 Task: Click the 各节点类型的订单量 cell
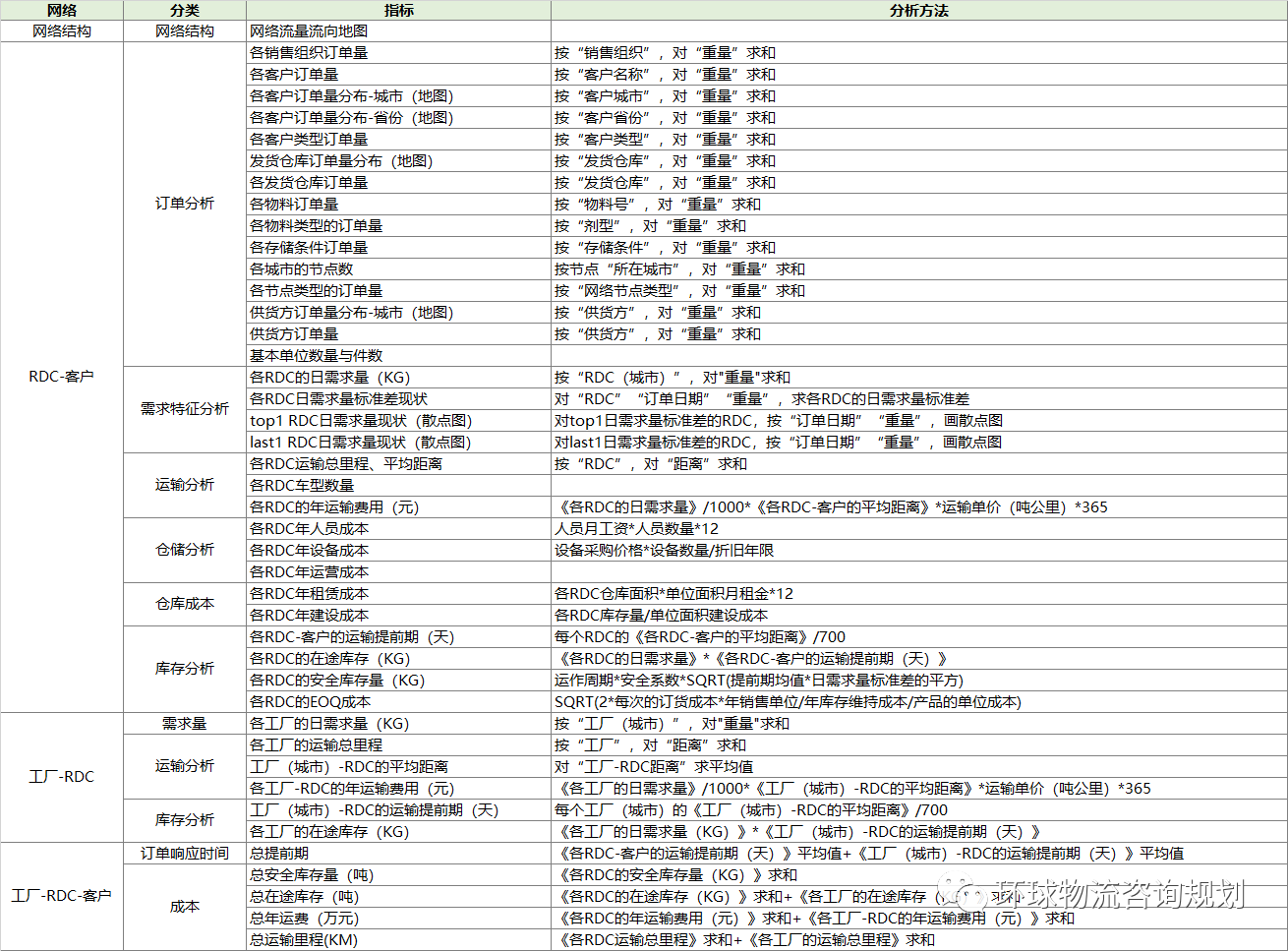[398, 290]
